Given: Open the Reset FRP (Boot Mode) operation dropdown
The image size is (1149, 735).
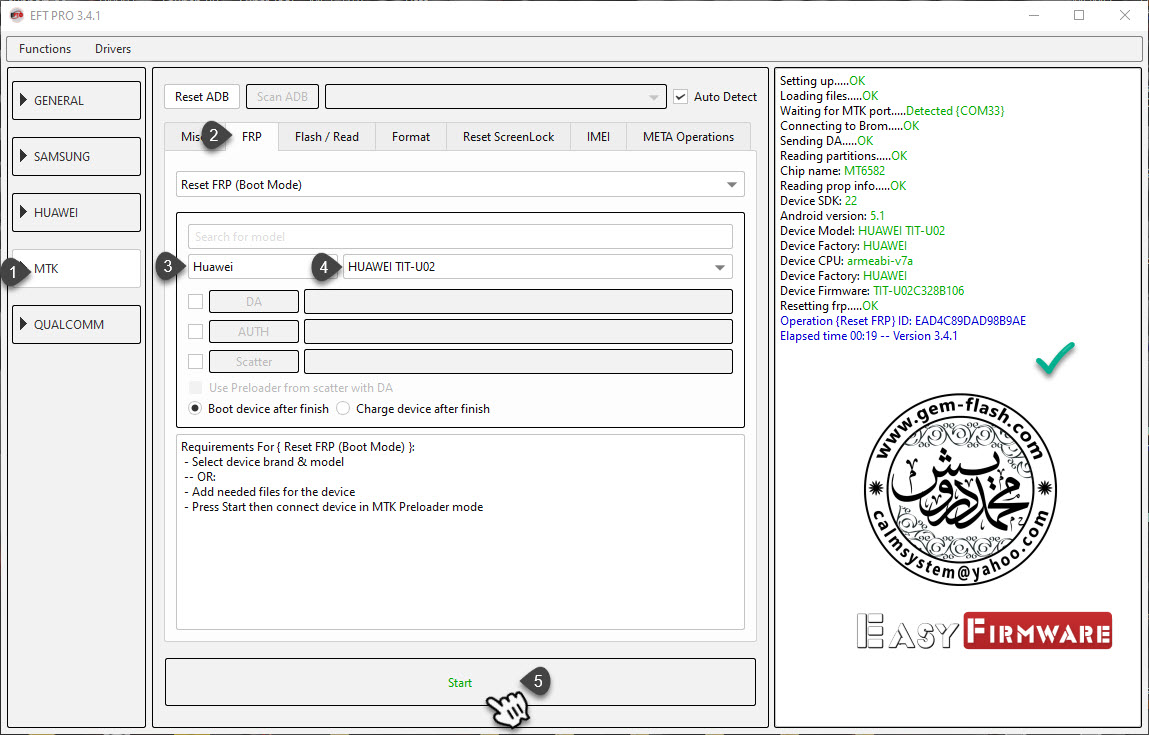Looking at the screenshot, I should 460,185.
